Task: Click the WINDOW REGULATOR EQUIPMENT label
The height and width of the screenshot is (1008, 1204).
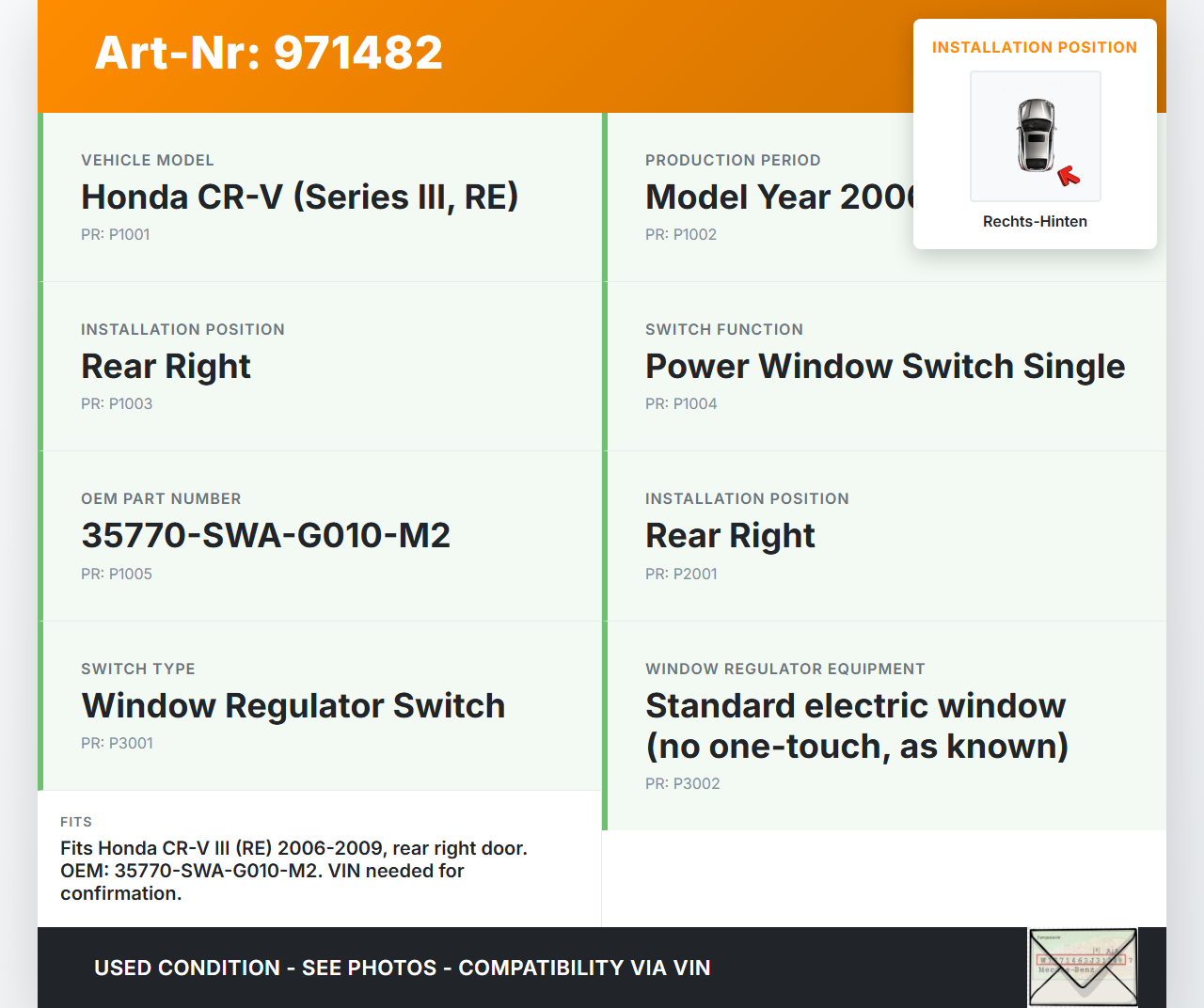Action: (785, 669)
